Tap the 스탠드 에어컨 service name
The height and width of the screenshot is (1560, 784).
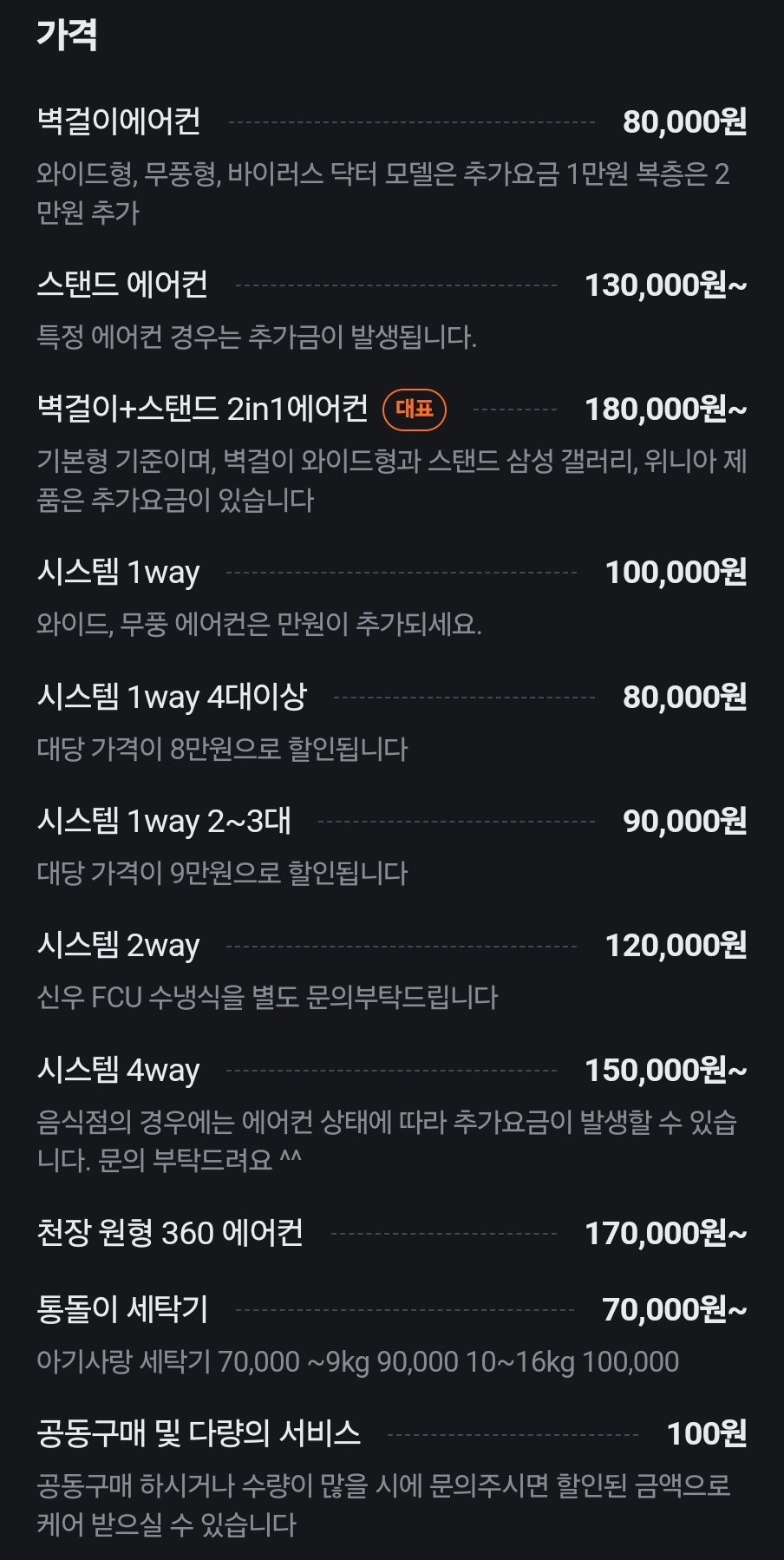click(x=122, y=284)
